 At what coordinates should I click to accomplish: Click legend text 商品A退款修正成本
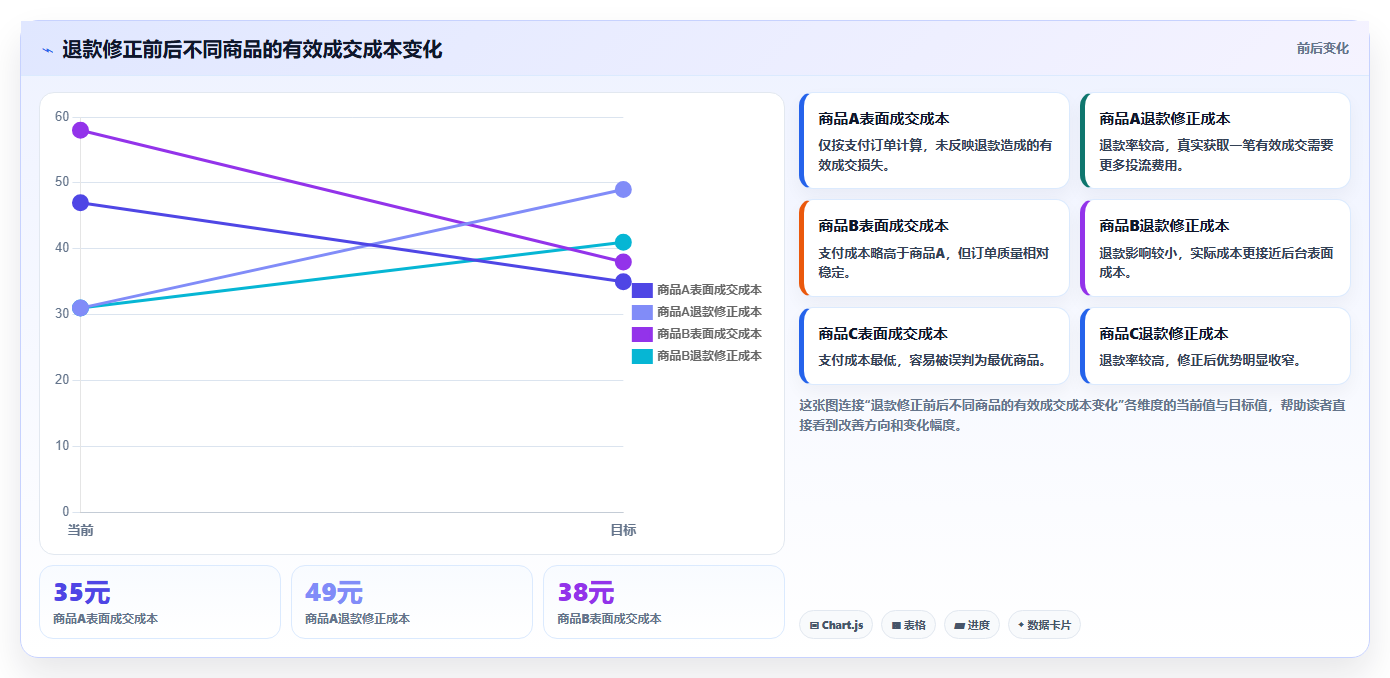pos(709,312)
